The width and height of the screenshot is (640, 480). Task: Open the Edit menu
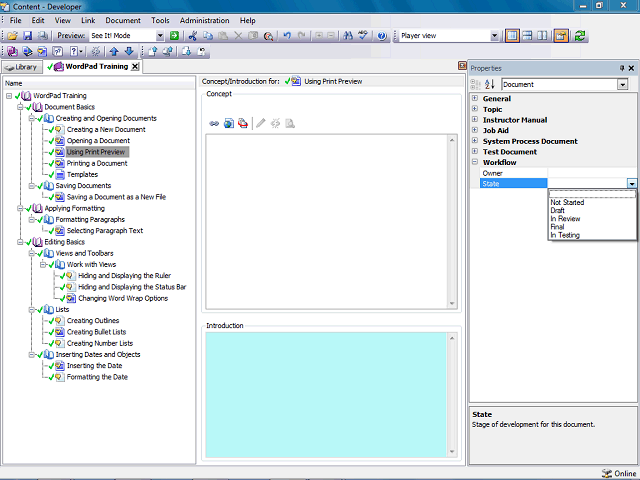[38, 20]
